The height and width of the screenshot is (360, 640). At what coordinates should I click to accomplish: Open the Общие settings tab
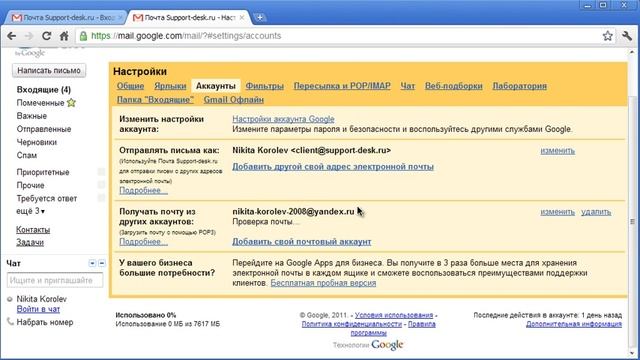(x=130, y=86)
